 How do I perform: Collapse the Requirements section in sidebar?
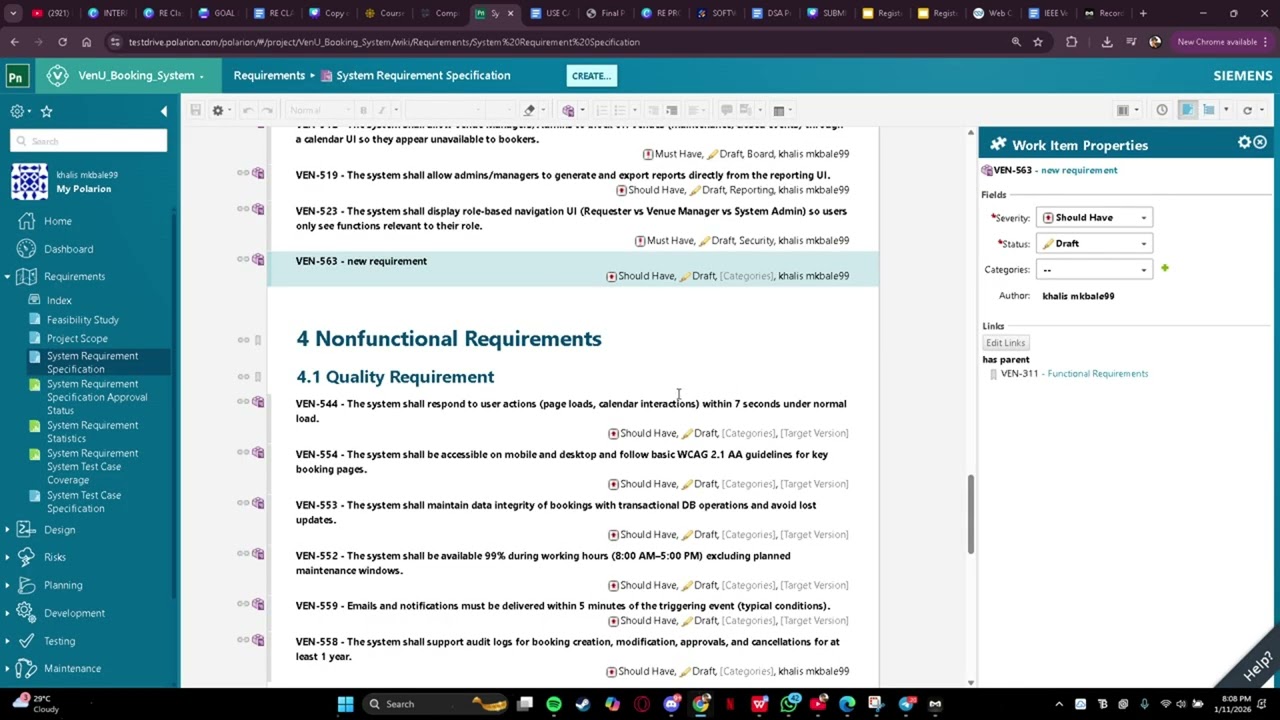pyautogui.click(x=7, y=277)
